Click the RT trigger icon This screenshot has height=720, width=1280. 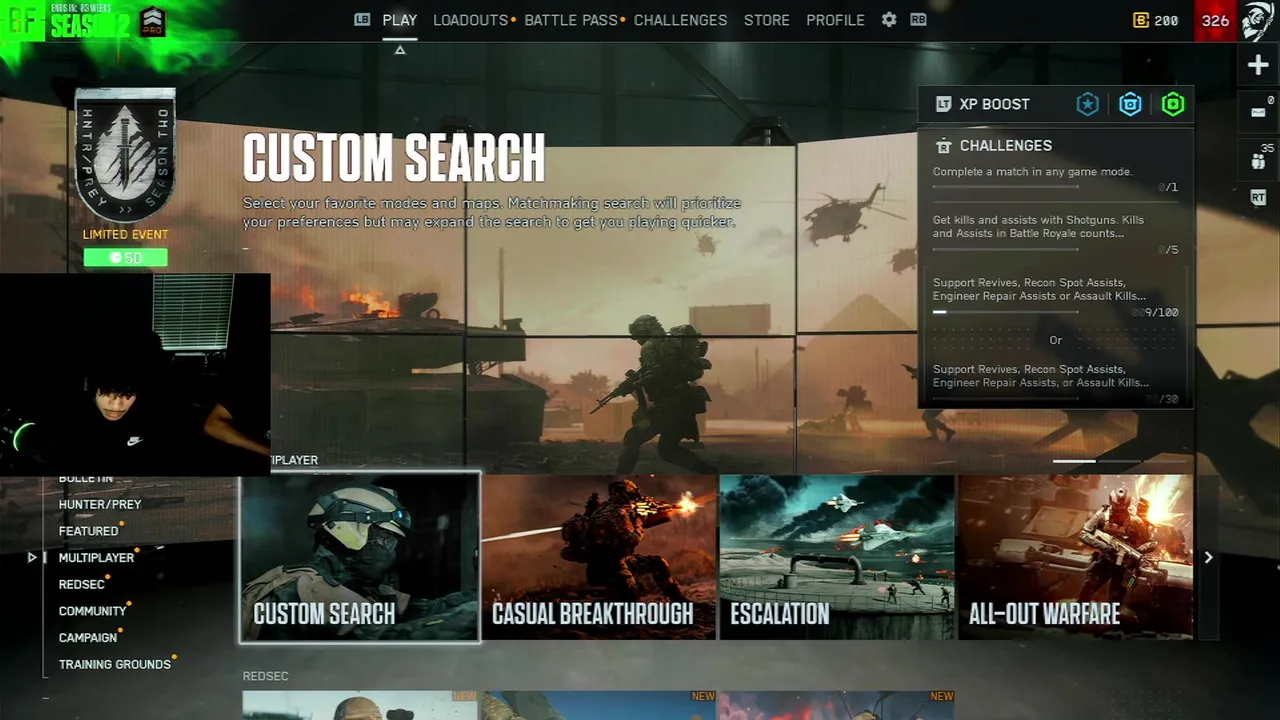(x=1258, y=198)
